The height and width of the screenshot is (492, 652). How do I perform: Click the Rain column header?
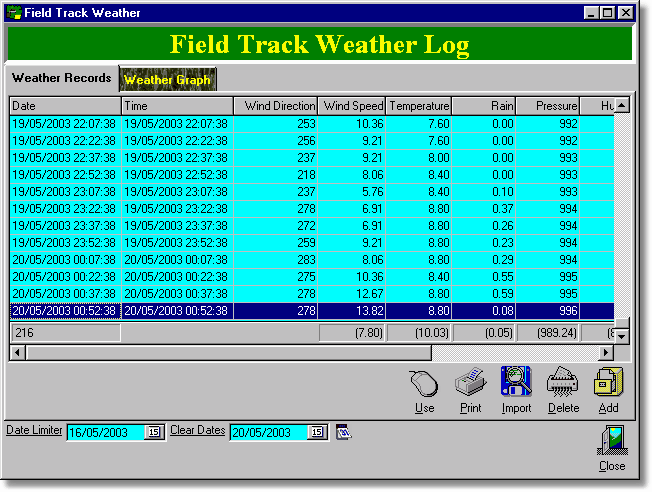coord(484,106)
